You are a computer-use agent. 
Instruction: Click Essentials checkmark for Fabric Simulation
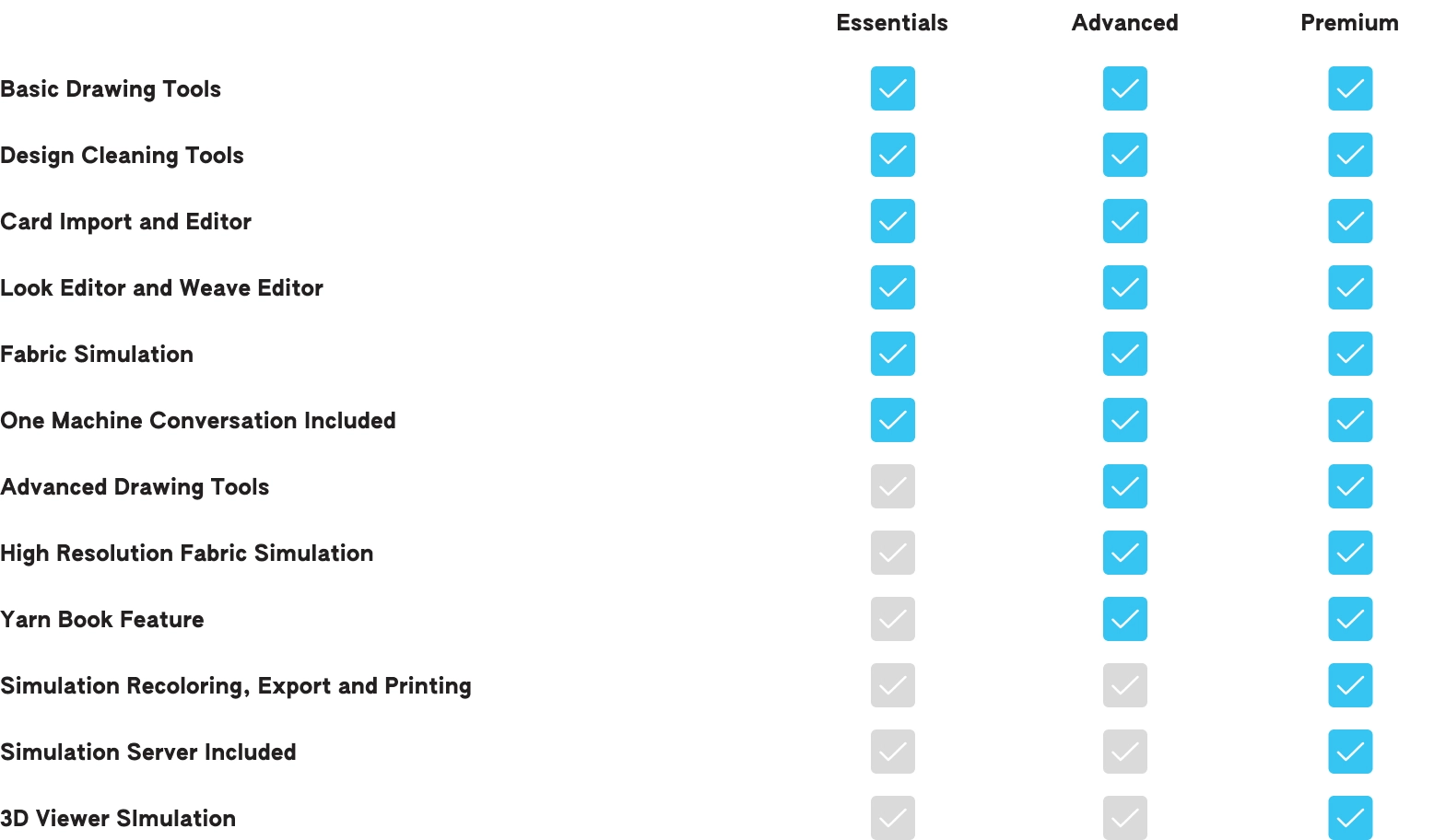[x=892, y=354]
